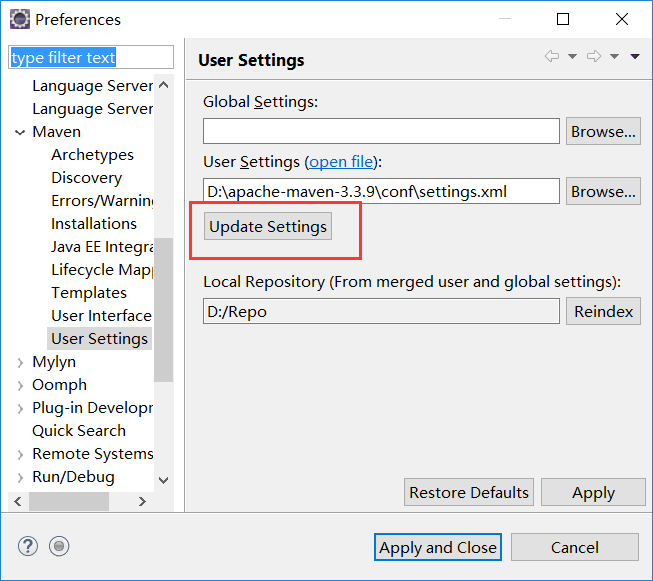Click the forward navigation arrow icon
The width and height of the screenshot is (653, 581).
(x=593, y=57)
